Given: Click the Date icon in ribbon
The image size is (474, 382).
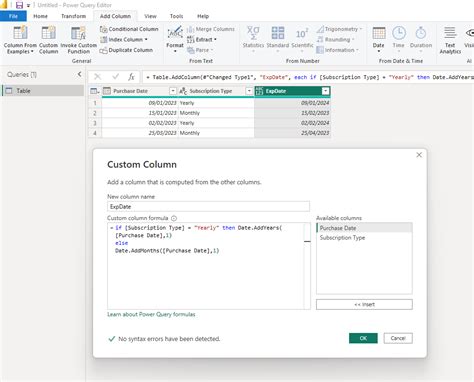Looking at the screenshot, I should tap(379, 33).
